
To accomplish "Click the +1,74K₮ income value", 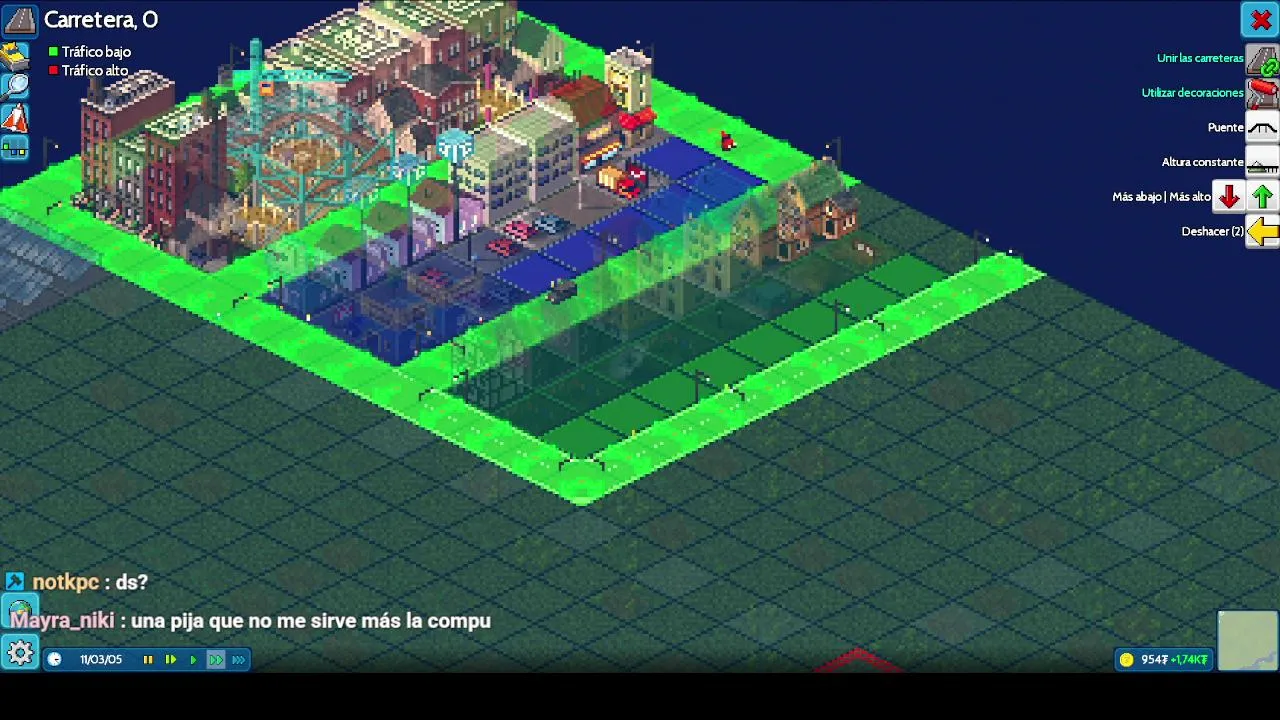I will pyautogui.click(x=1190, y=659).
